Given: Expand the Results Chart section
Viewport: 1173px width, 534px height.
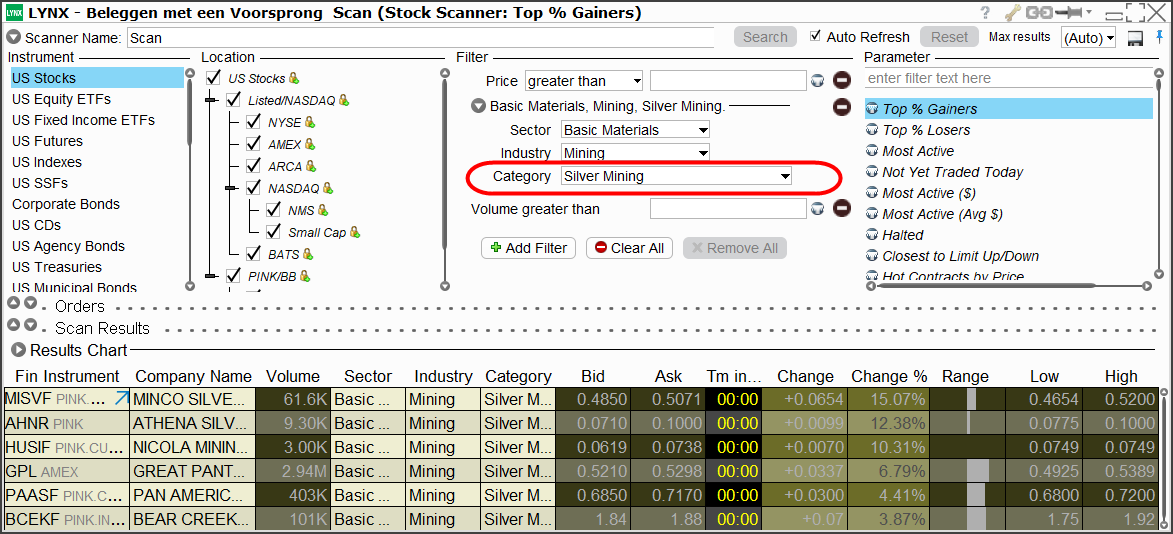Looking at the screenshot, I should (x=18, y=350).
